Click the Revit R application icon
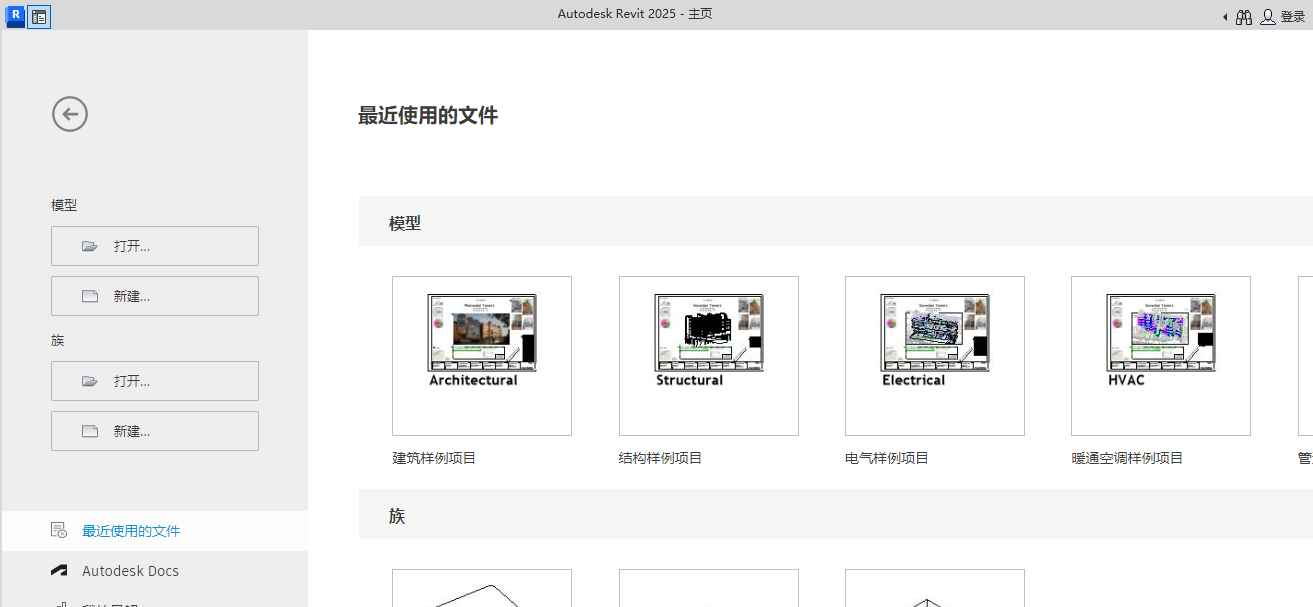Image resolution: width=1313 pixels, height=607 pixels. 15,16
